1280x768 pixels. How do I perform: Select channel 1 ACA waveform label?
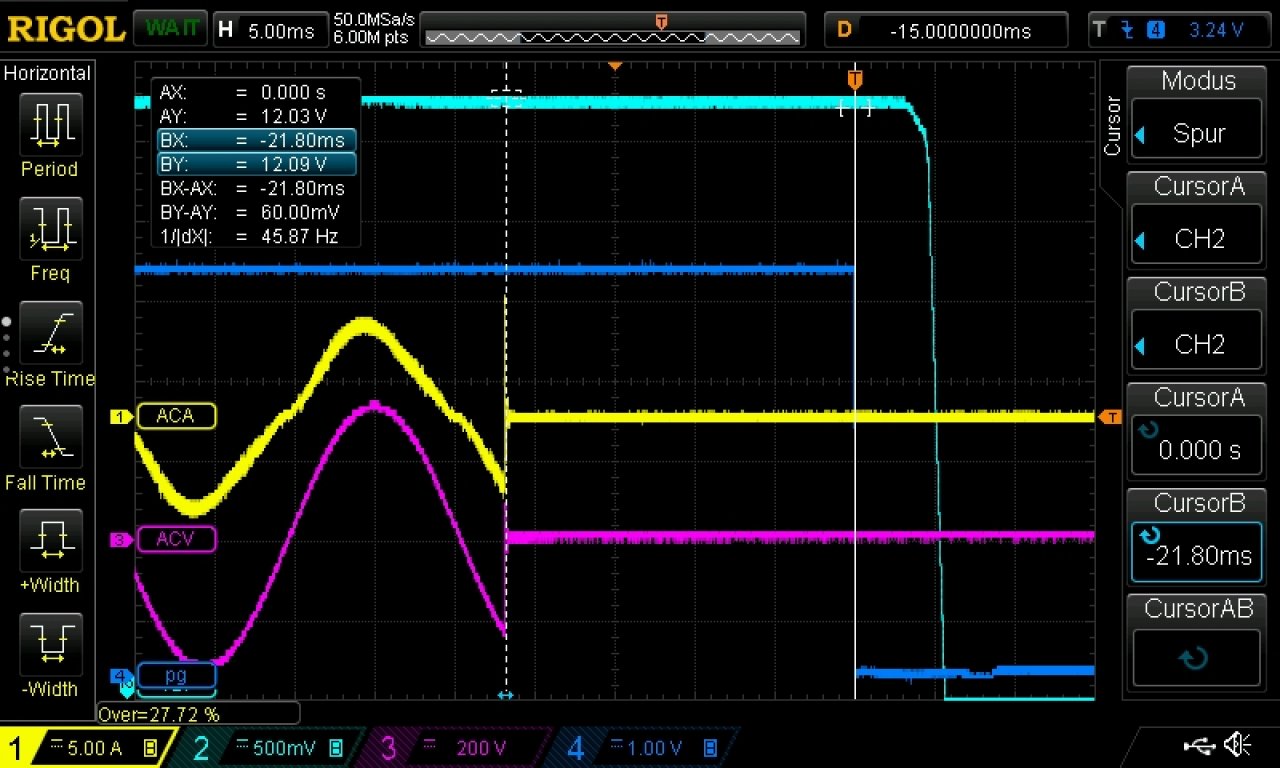pyautogui.click(x=175, y=416)
